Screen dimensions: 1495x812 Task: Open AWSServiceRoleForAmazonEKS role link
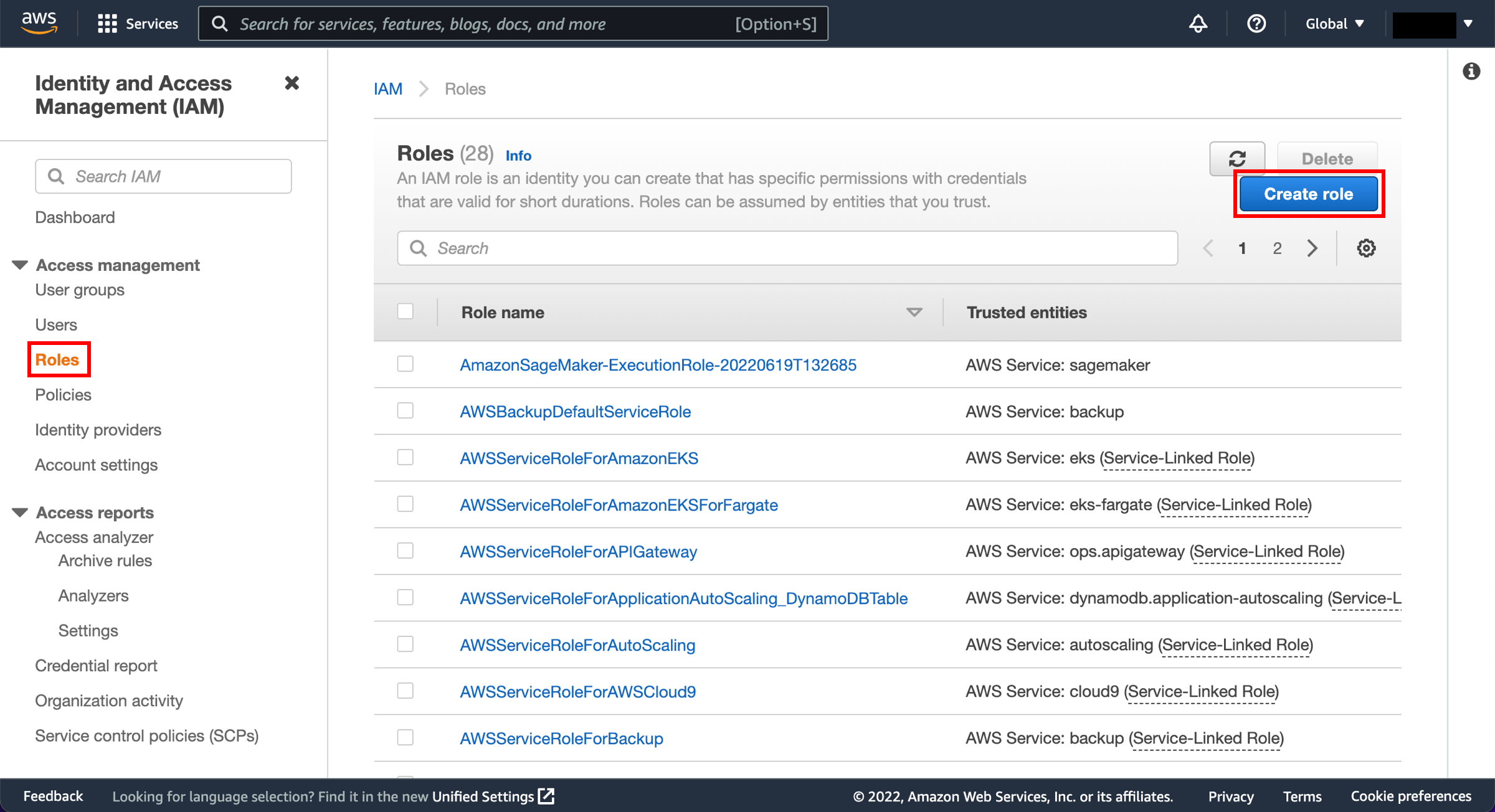(x=579, y=458)
